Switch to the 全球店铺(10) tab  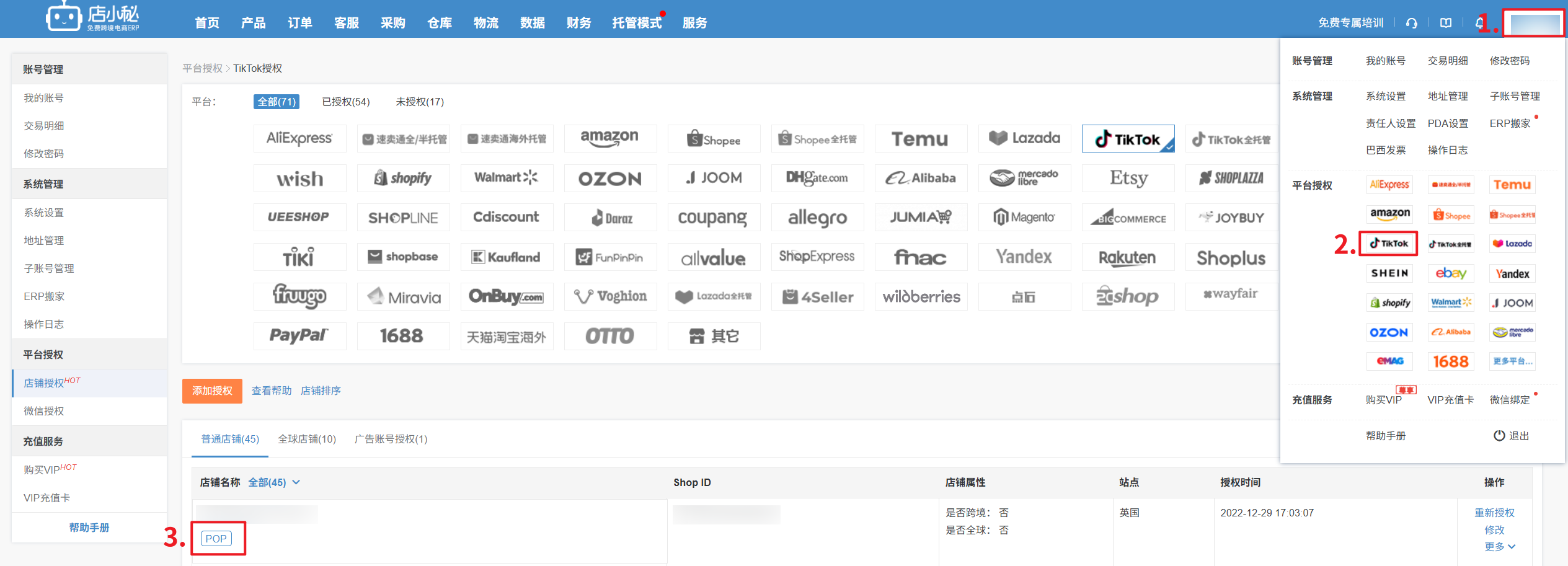[307, 439]
